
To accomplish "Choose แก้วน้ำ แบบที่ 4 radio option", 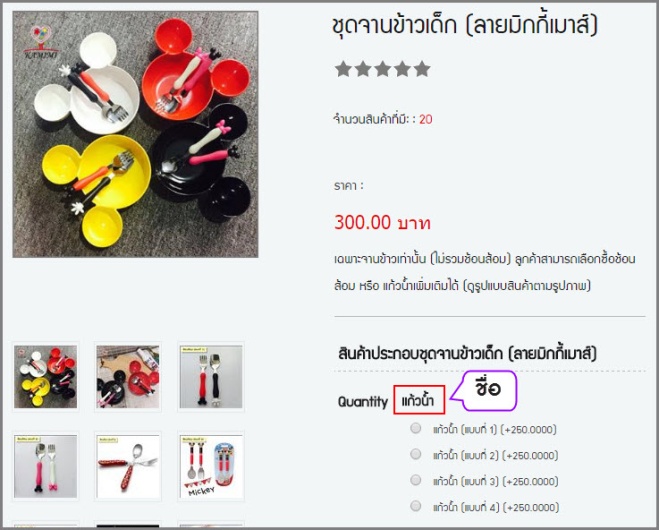I will click(416, 506).
